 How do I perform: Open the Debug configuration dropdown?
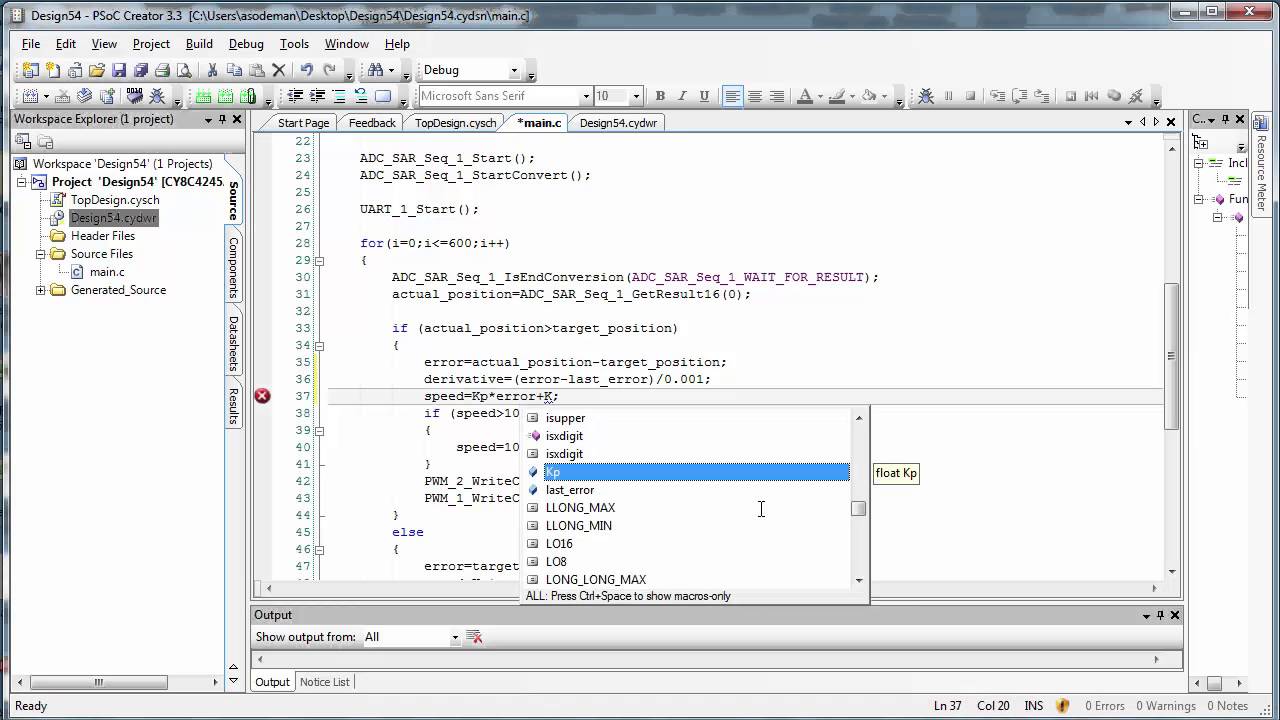[514, 71]
